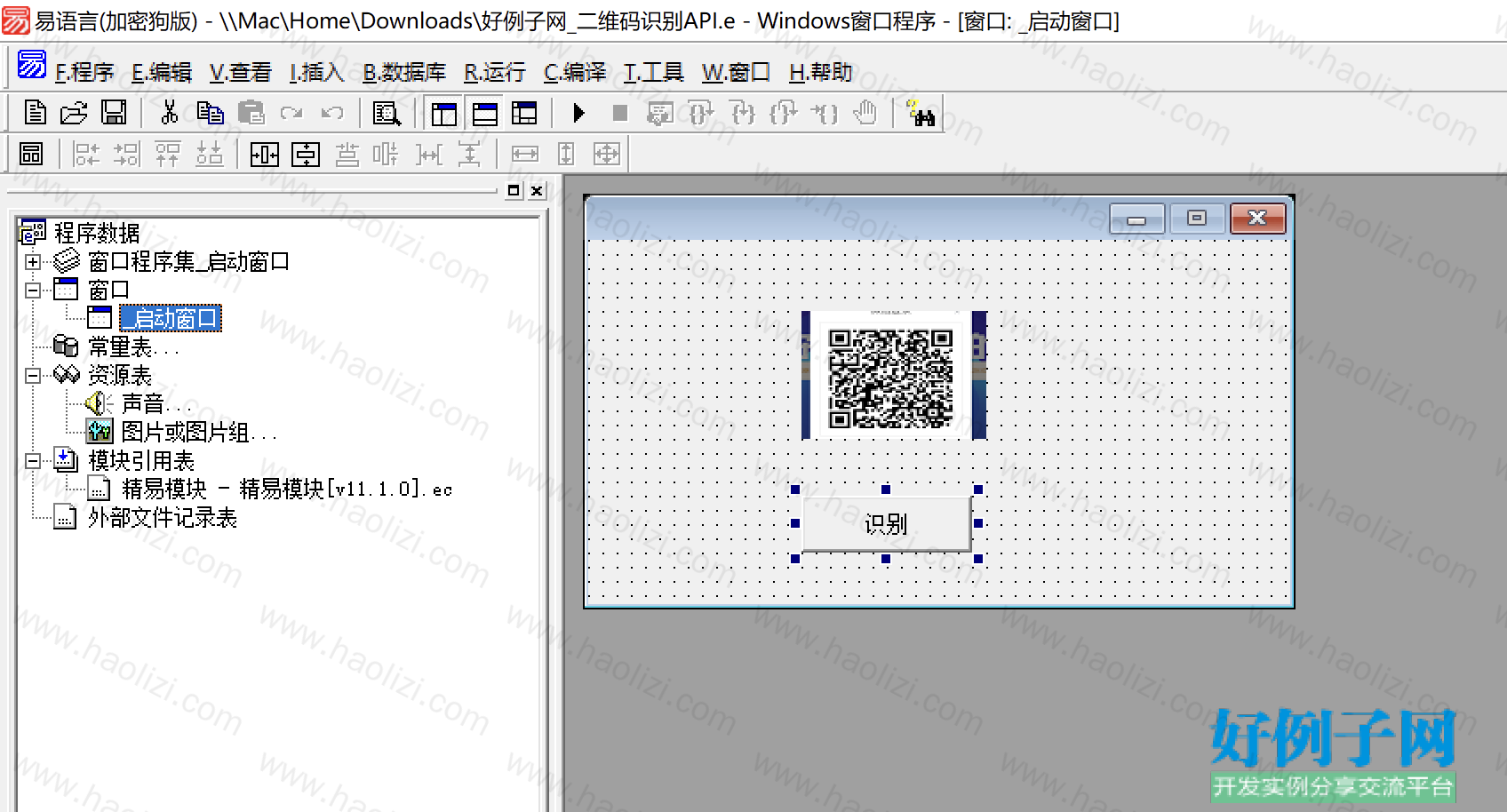Click the Cut scissors icon

169,113
